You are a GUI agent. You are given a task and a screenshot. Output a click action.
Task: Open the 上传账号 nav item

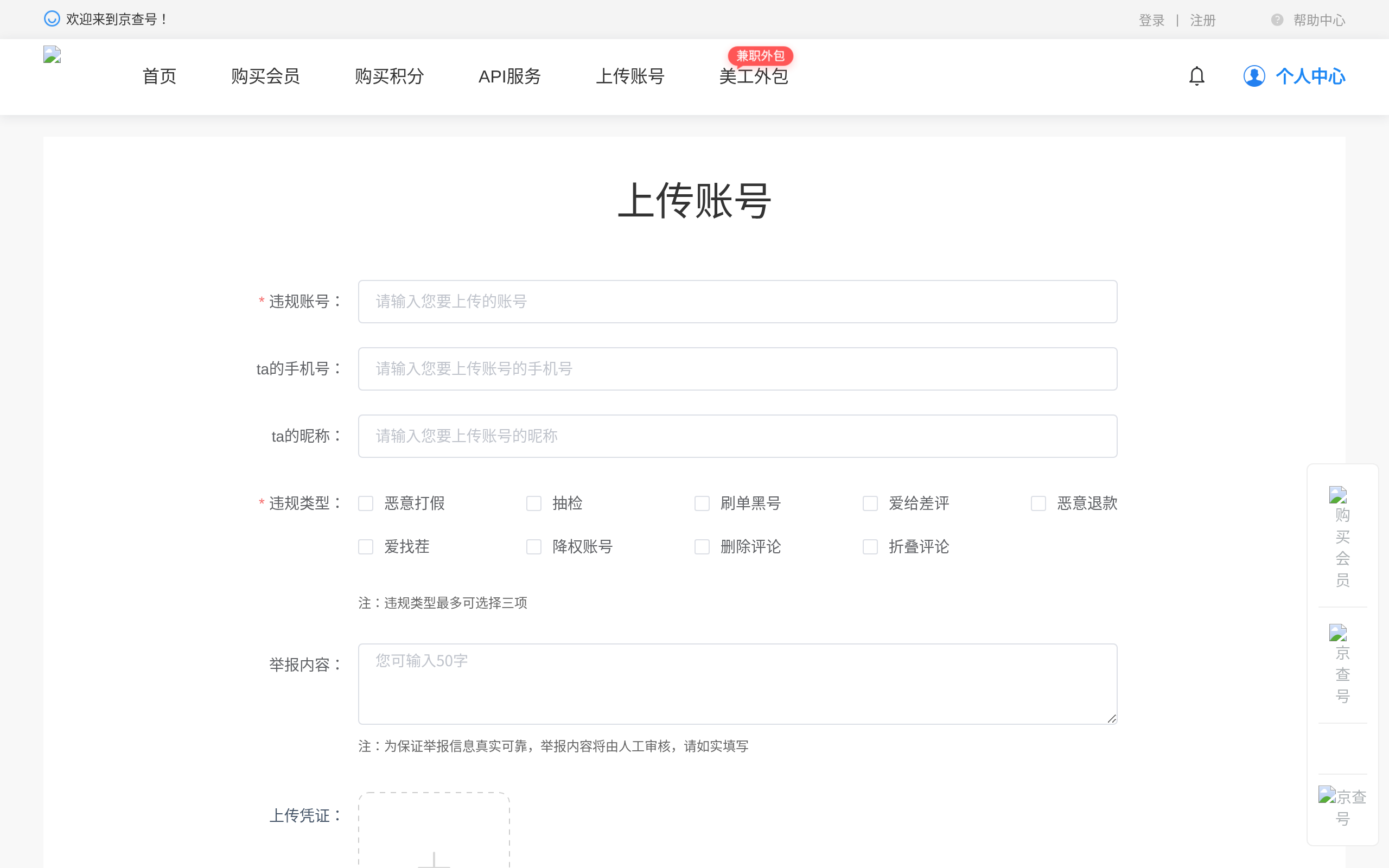click(630, 76)
